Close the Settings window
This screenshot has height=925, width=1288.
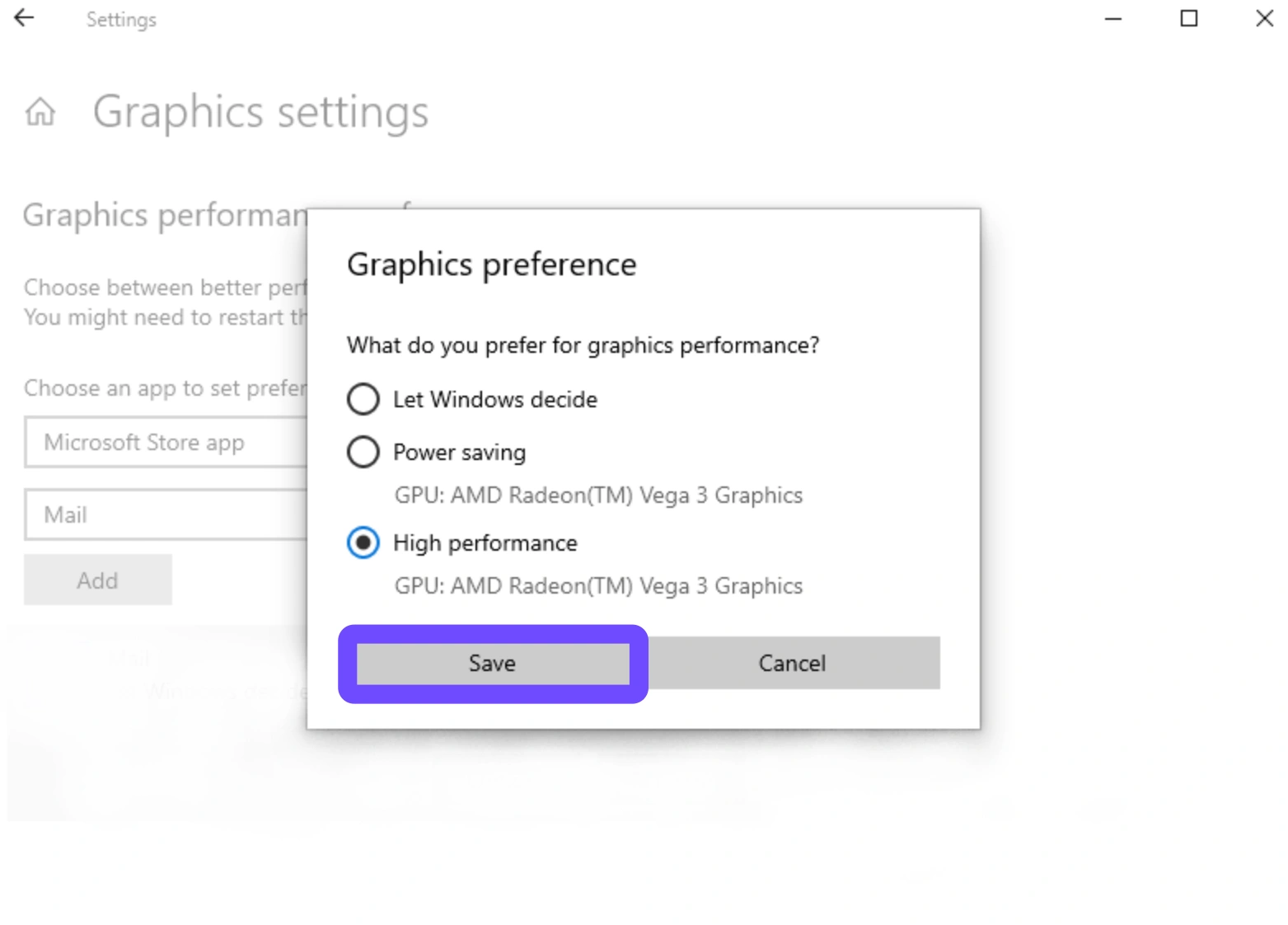pos(1264,18)
